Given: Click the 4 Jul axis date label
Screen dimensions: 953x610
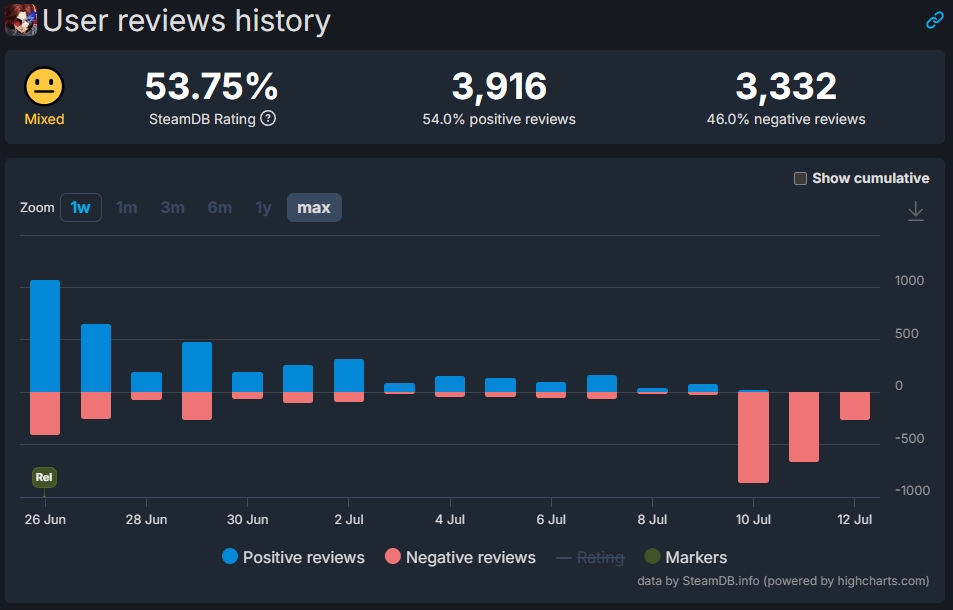Looking at the screenshot, I should pos(450,519).
